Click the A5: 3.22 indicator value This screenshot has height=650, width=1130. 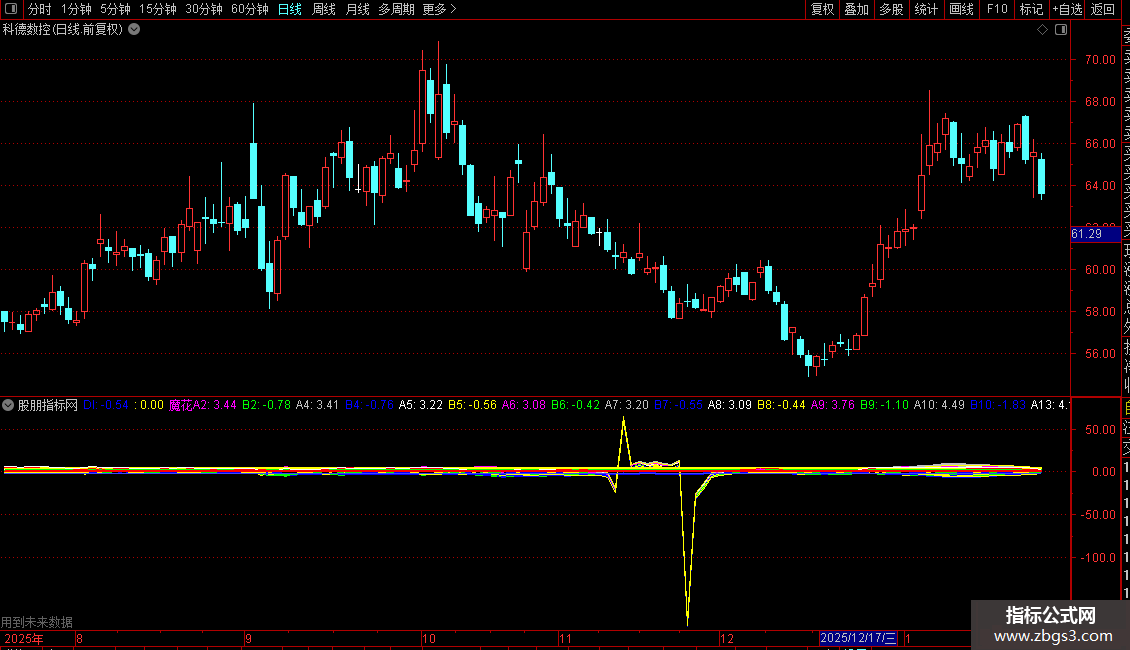point(421,405)
